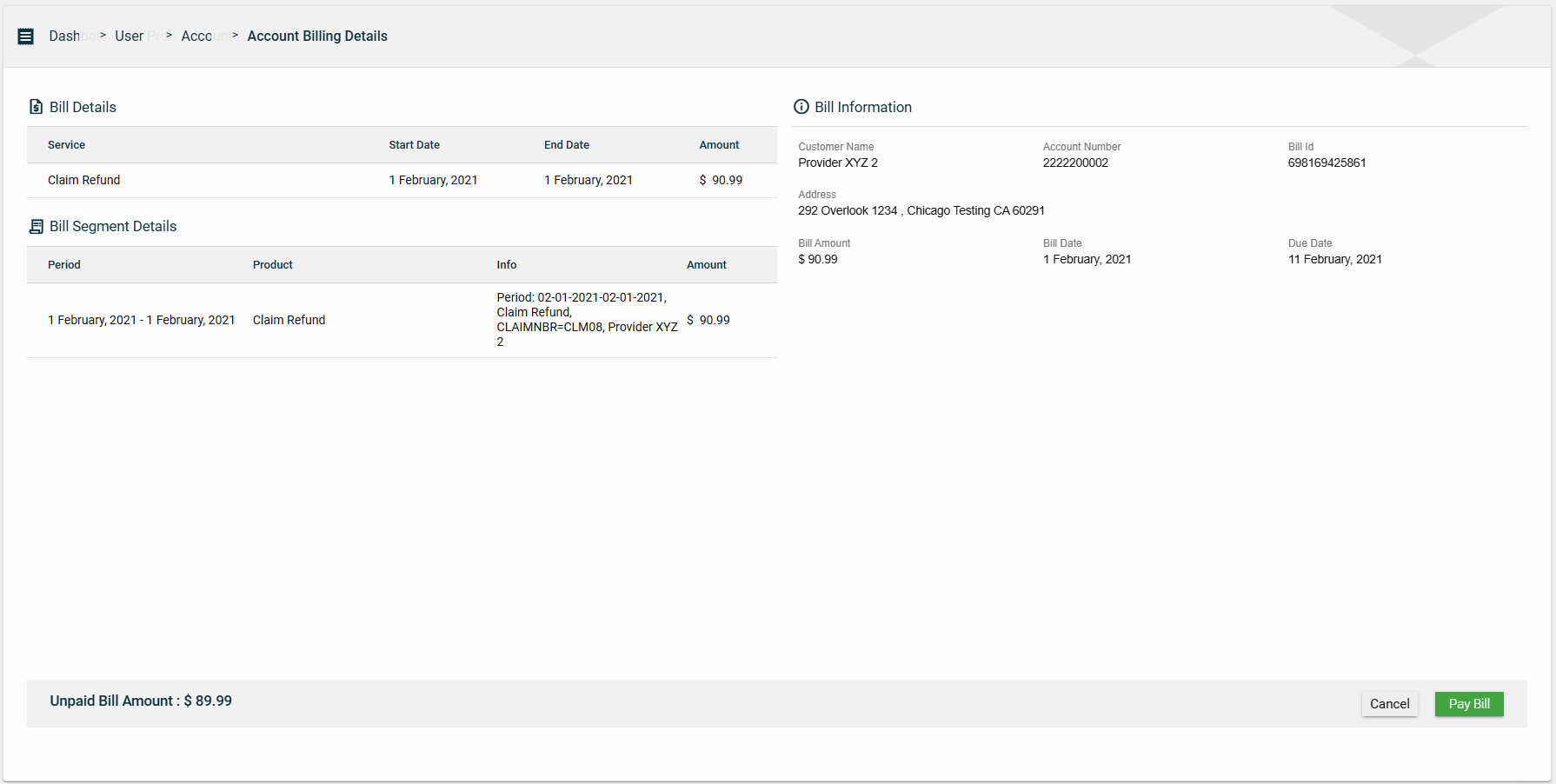Click the hamburger menu icon
Screen dimensions: 1556x784
click(26, 37)
